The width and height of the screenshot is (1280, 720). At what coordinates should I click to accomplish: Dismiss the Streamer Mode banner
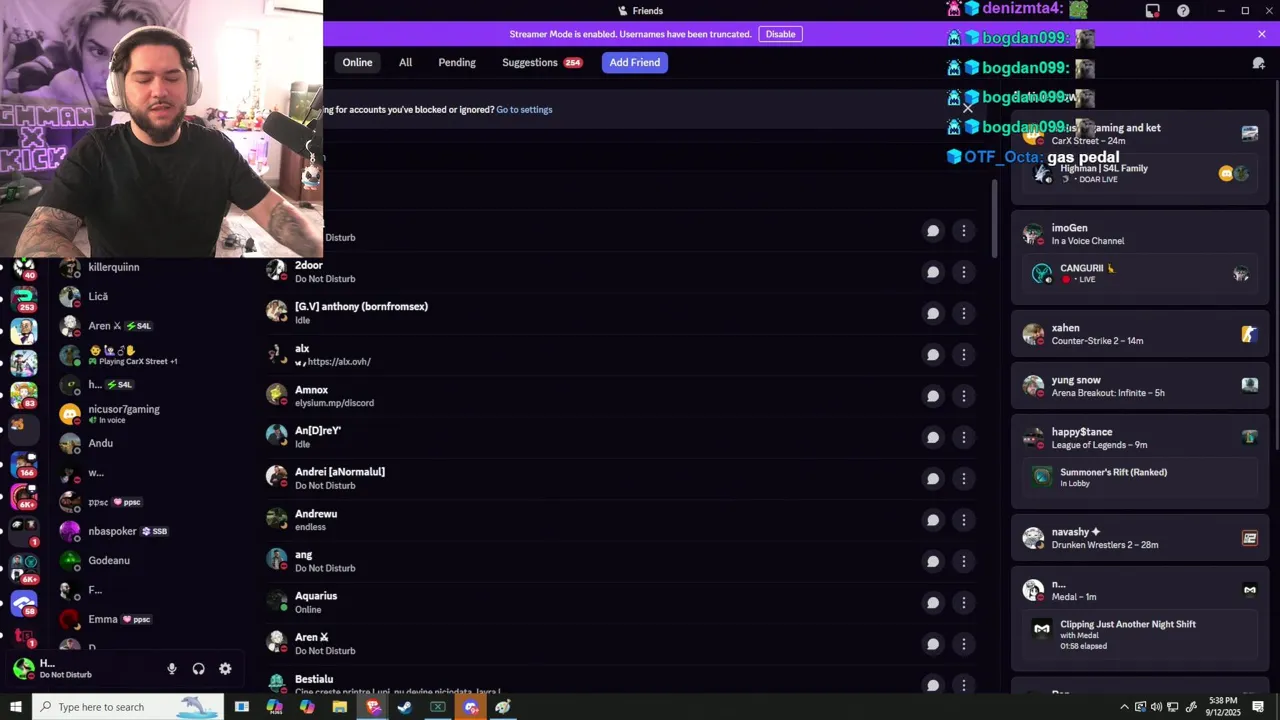(x=1262, y=34)
